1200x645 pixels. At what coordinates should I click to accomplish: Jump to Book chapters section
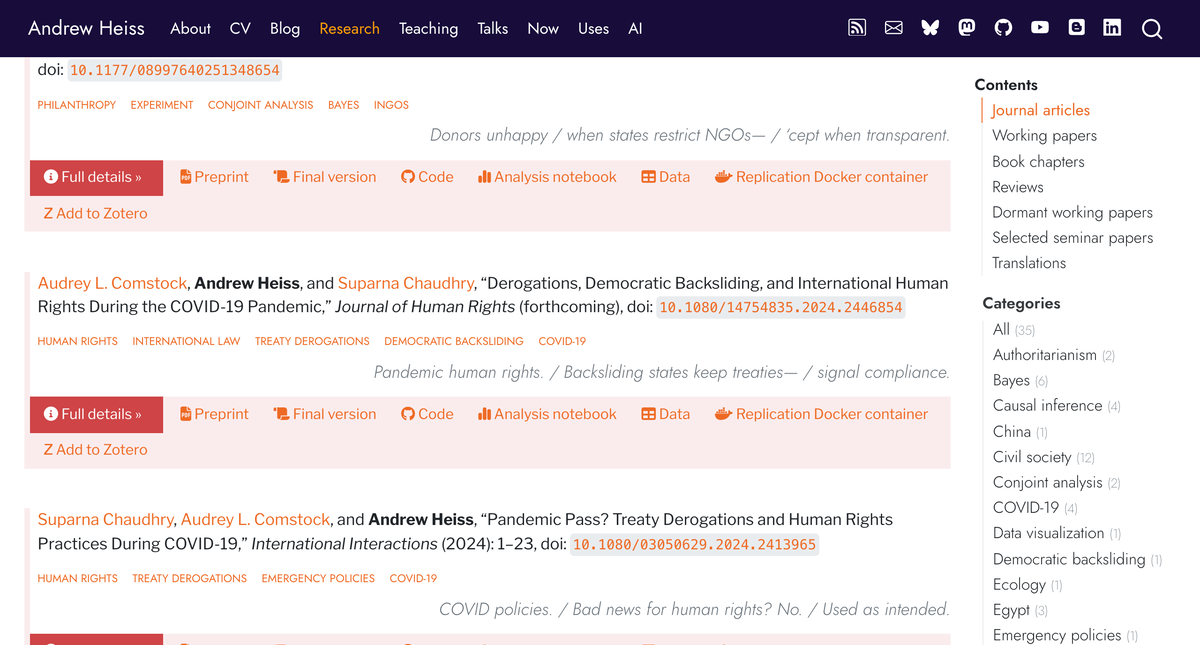click(x=1038, y=161)
